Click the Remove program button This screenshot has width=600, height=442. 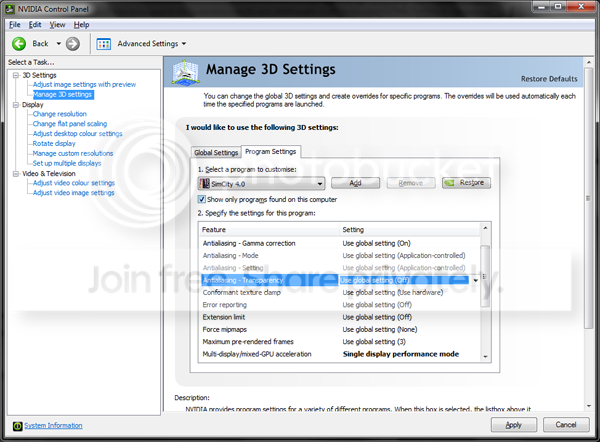pos(411,183)
